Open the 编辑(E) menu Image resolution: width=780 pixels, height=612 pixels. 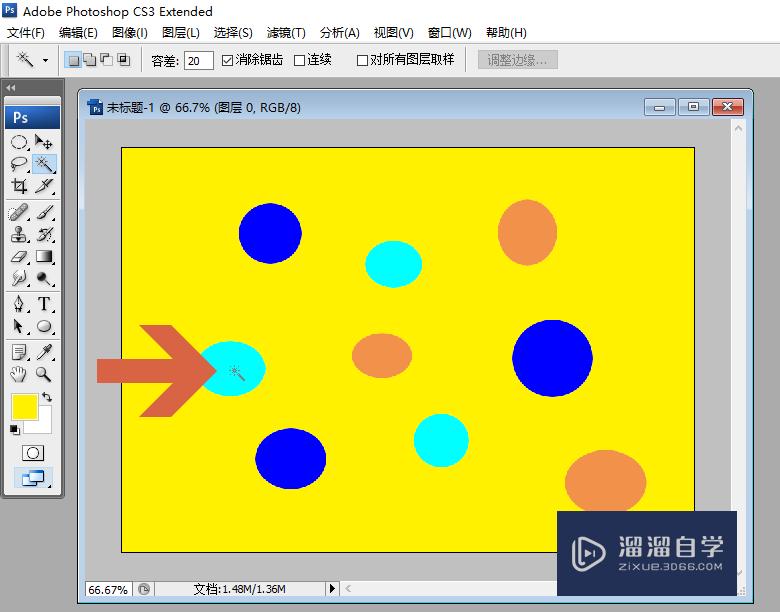coord(78,33)
